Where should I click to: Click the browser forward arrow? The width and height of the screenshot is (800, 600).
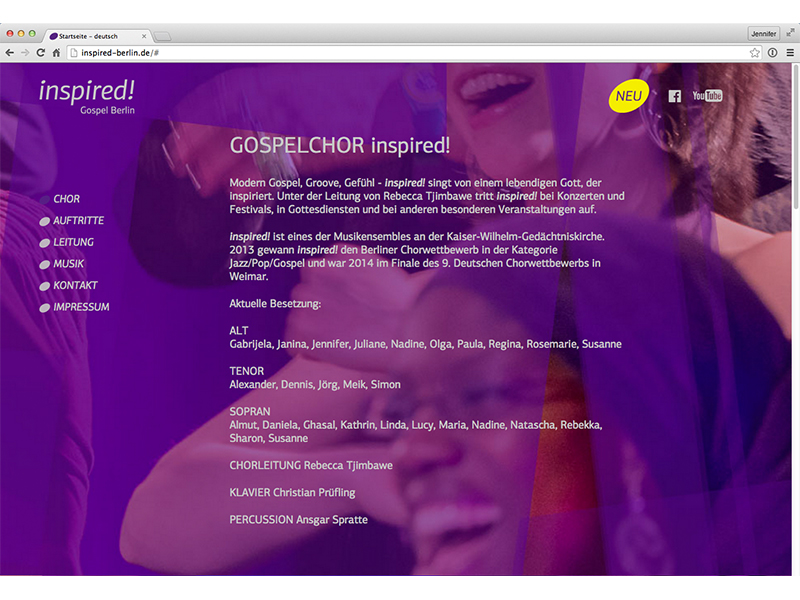25,53
